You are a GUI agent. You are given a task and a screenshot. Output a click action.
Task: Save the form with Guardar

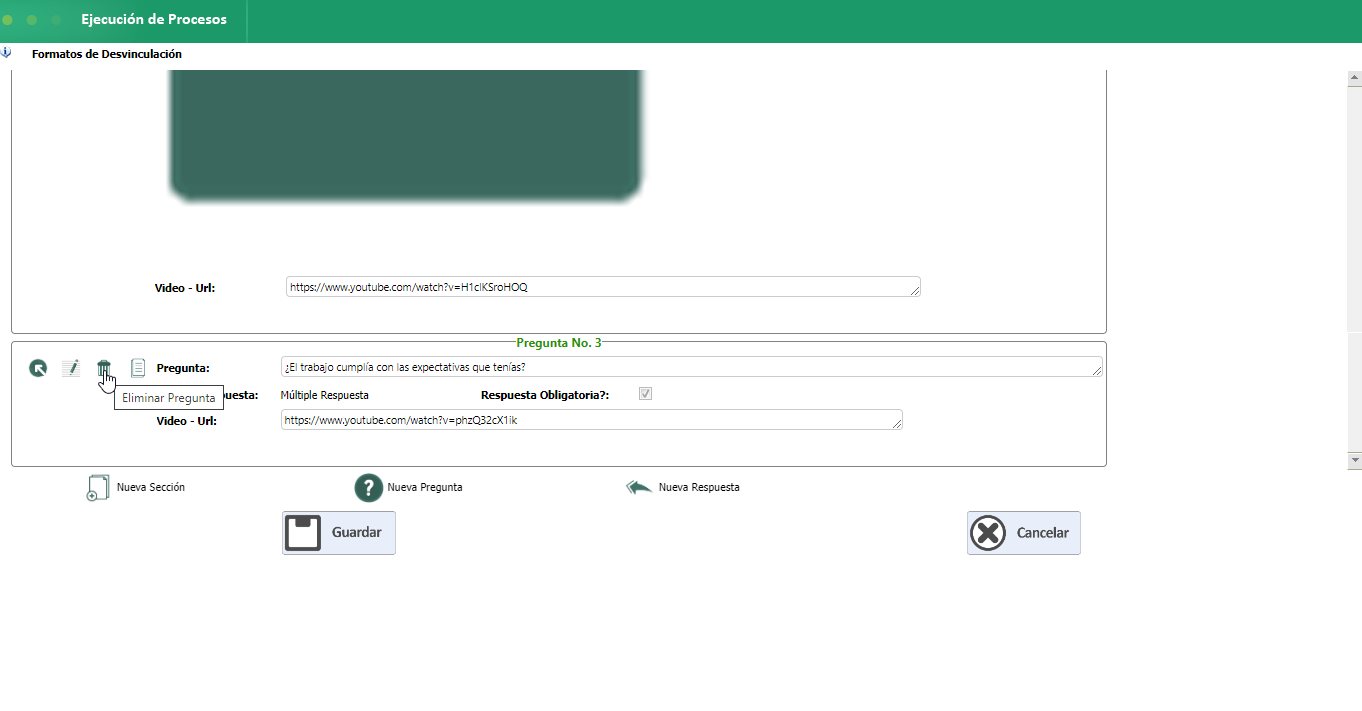[339, 533]
